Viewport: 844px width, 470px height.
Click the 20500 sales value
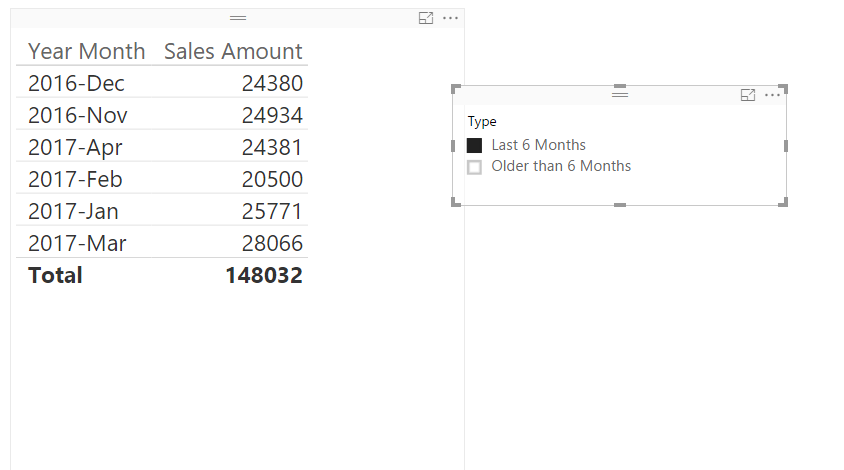pos(272,179)
